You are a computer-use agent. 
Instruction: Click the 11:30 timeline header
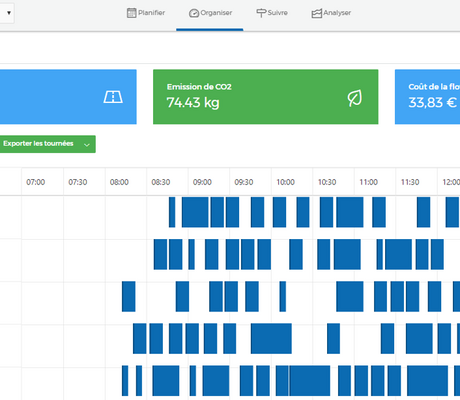pyautogui.click(x=410, y=182)
